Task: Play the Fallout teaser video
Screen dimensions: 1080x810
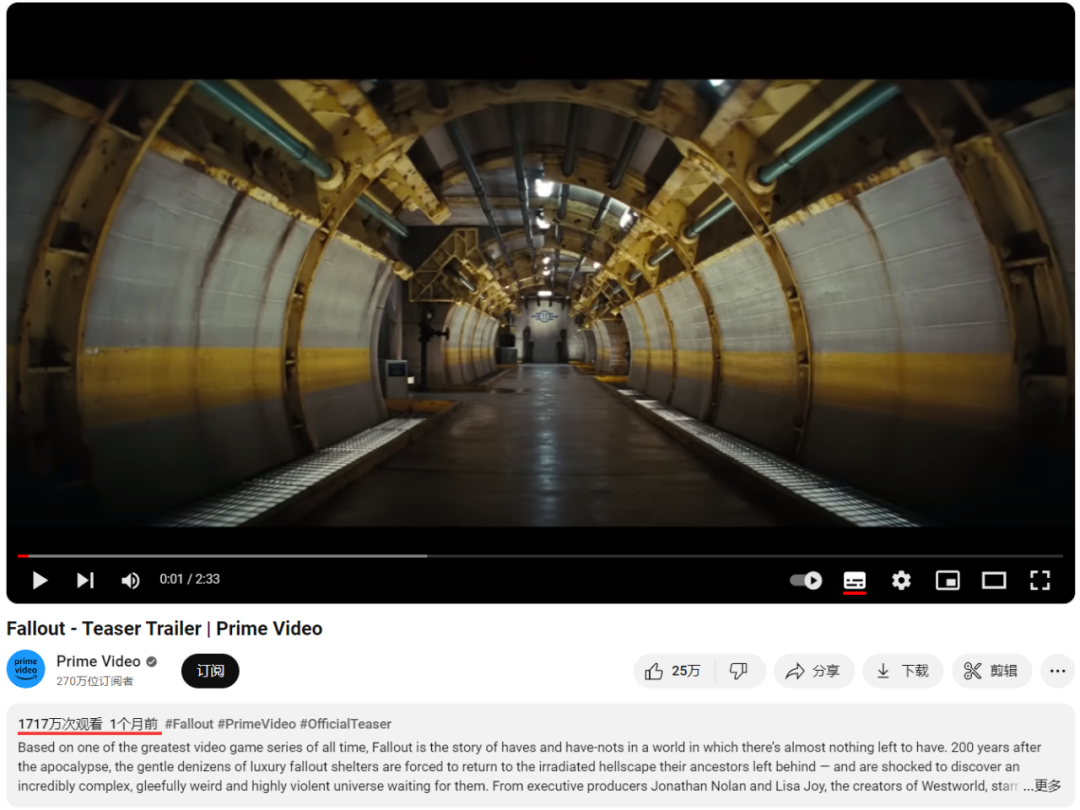Action: [x=40, y=580]
